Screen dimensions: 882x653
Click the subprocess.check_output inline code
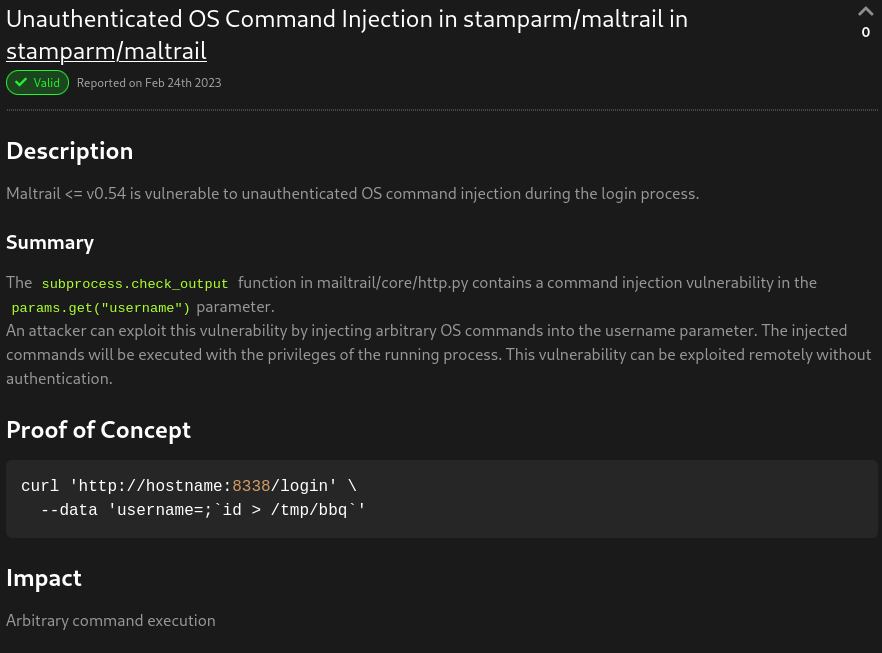[x=135, y=283]
